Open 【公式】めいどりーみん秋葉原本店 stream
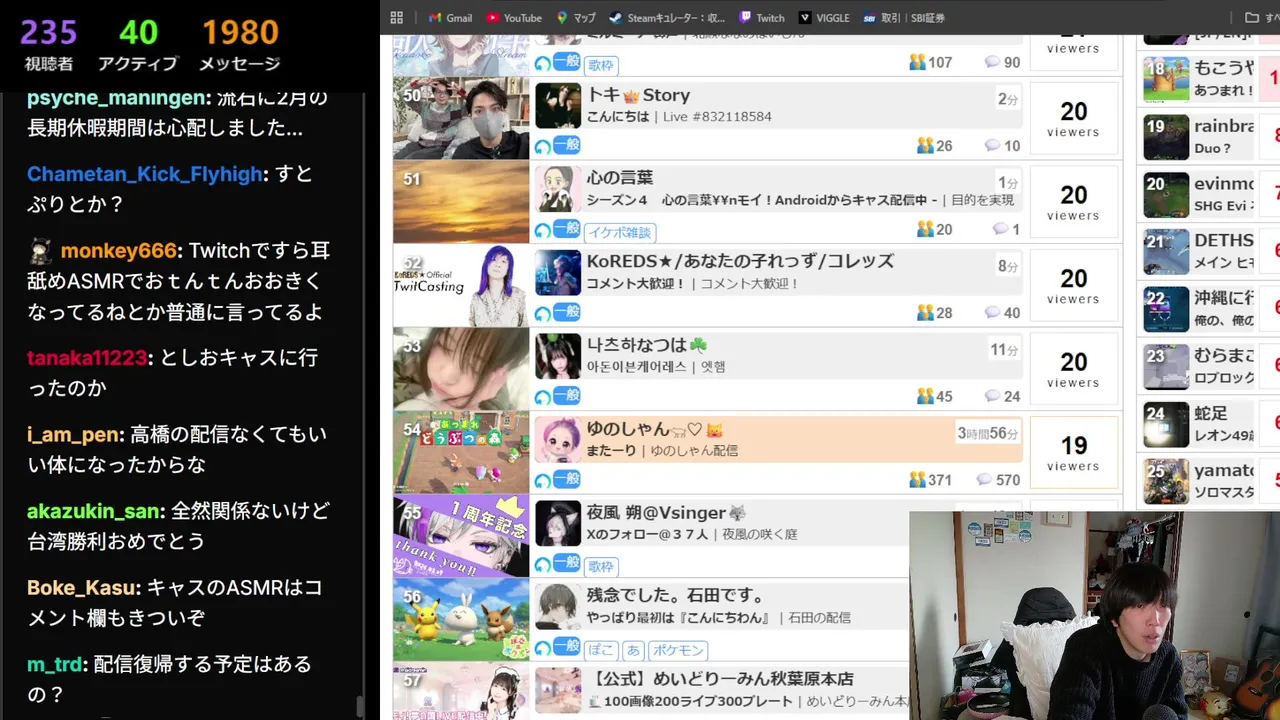 point(720,679)
